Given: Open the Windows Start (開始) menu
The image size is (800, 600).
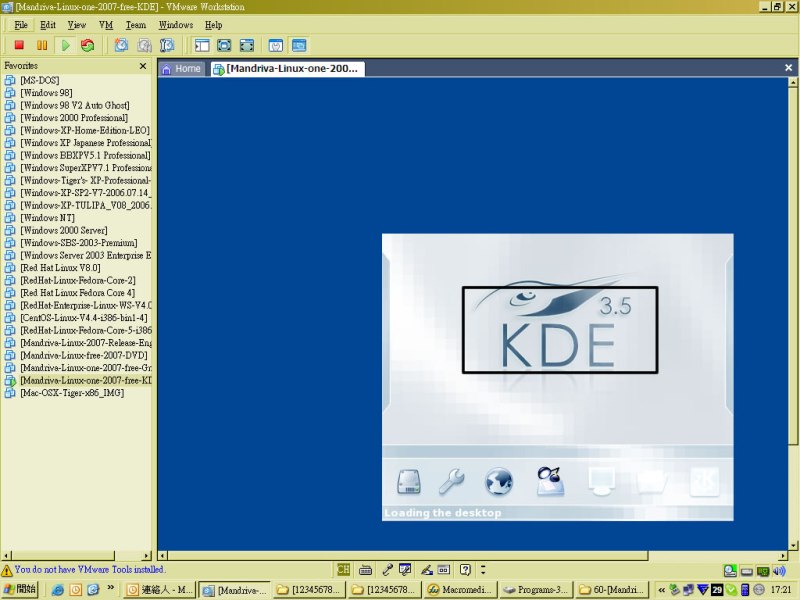Looking at the screenshot, I should (x=20, y=590).
